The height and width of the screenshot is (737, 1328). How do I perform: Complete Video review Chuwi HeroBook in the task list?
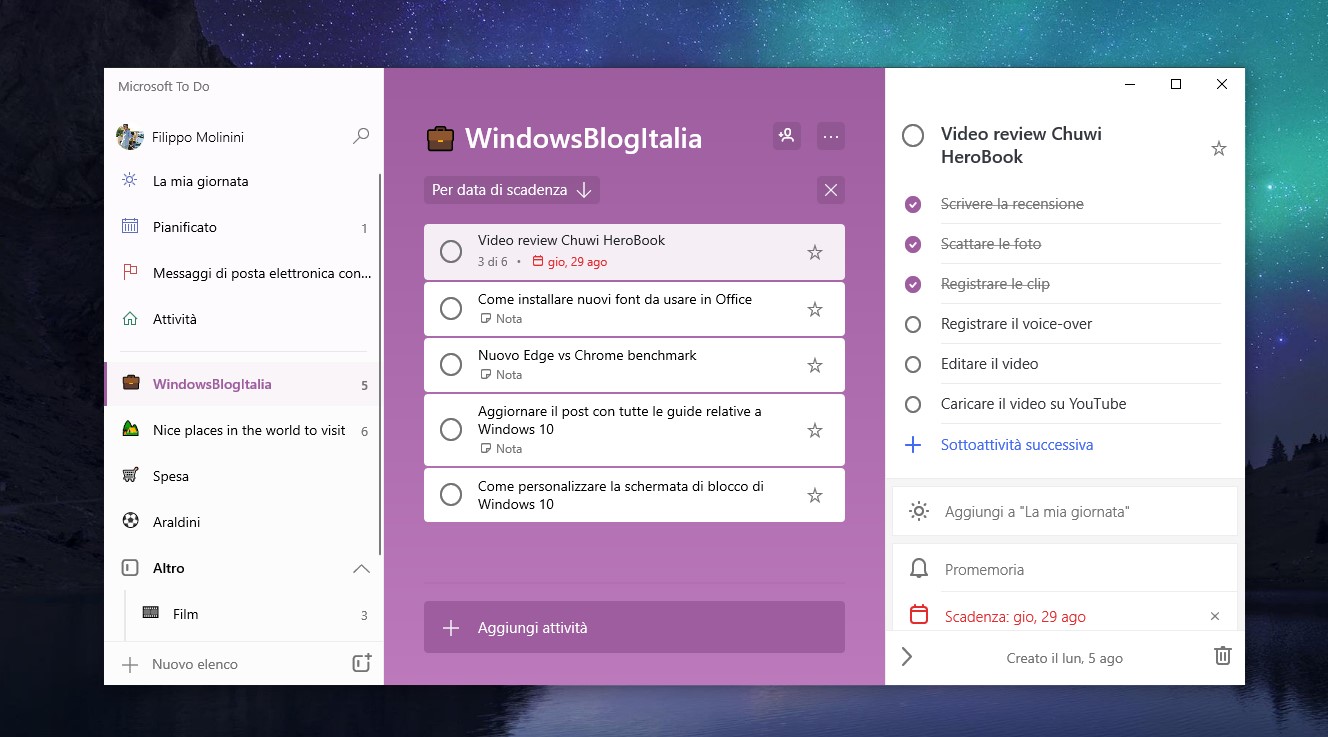(451, 252)
